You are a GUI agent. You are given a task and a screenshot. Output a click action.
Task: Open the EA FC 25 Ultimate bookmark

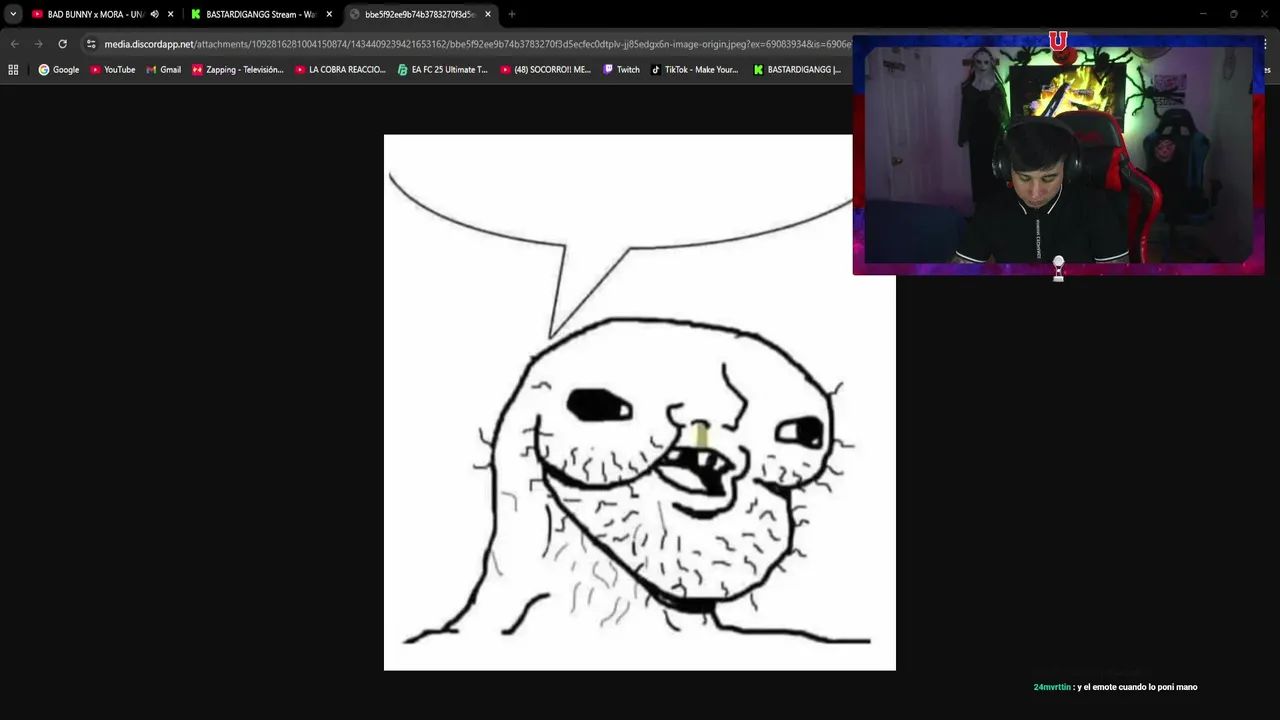[x=443, y=70]
